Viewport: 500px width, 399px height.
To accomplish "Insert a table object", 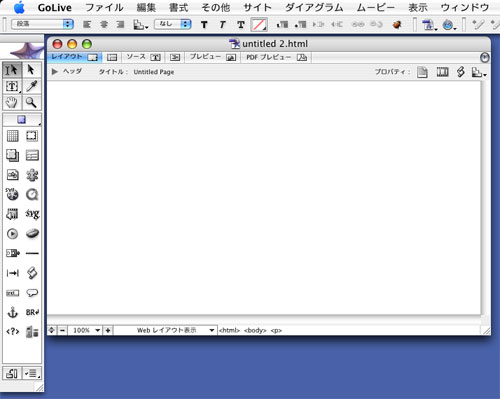I will pos(12,136).
